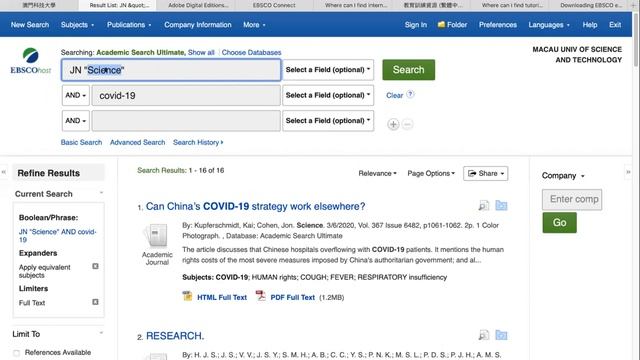Collapse the Current Search section

click(101, 193)
